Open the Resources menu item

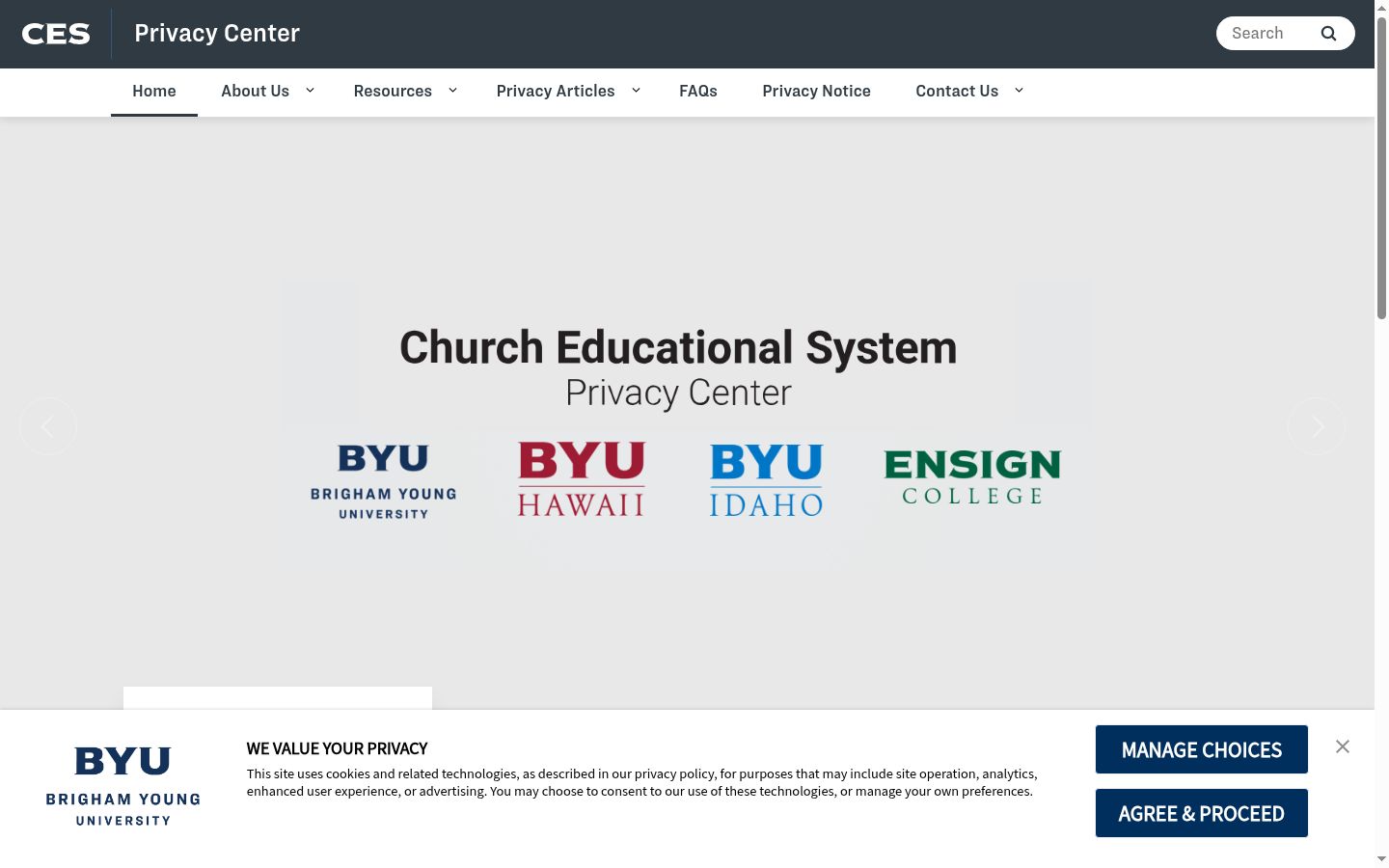pyautogui.click(x=393, y=92)
